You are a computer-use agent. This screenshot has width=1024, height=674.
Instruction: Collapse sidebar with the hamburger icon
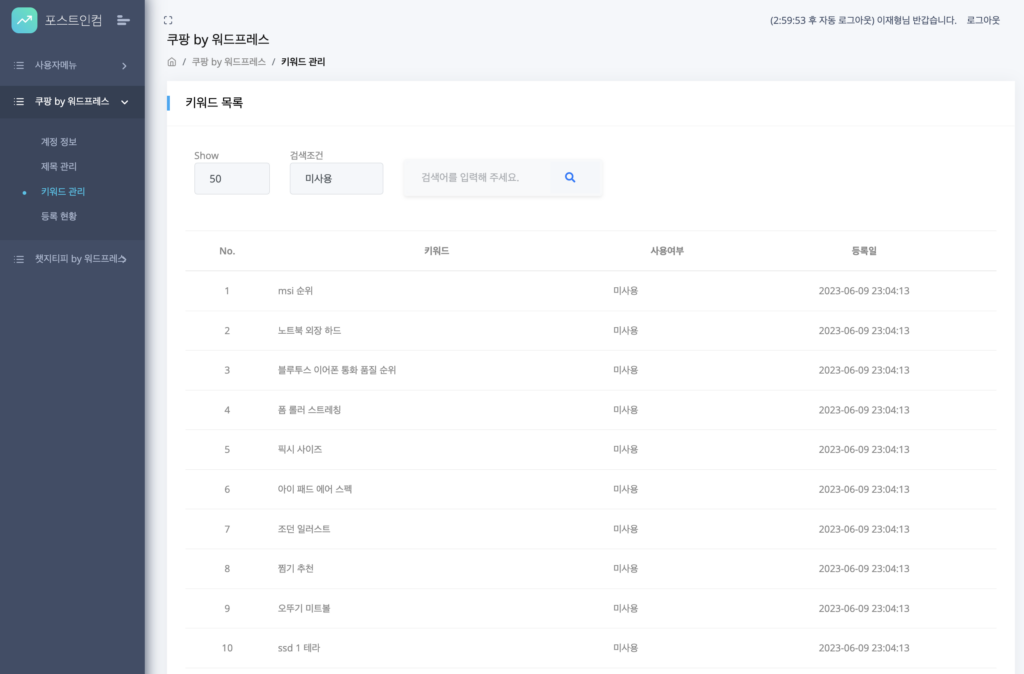pyautogui.click(x=123, y=20)
